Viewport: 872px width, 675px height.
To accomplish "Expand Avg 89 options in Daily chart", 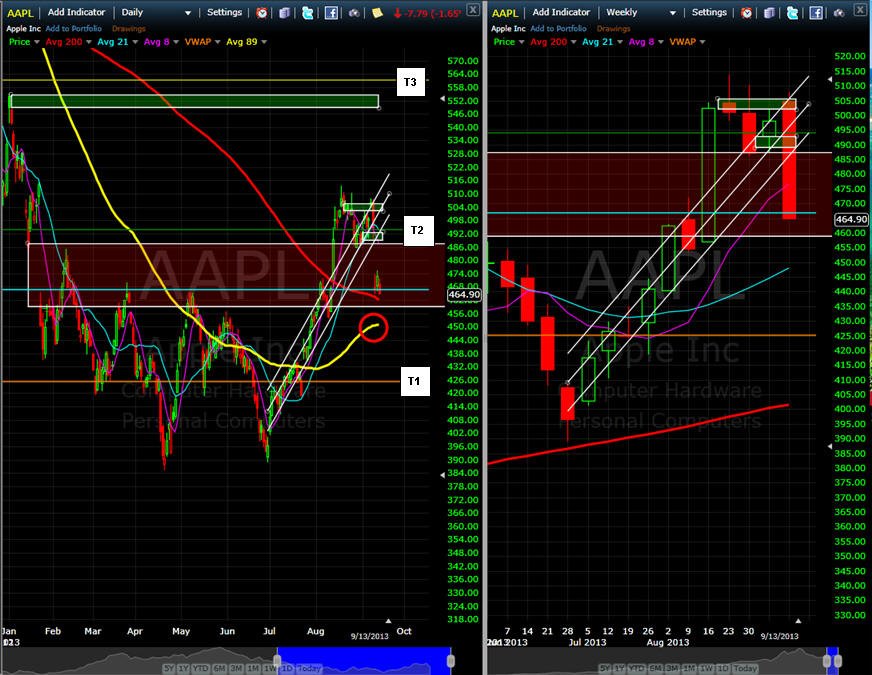I will point(264,42).
